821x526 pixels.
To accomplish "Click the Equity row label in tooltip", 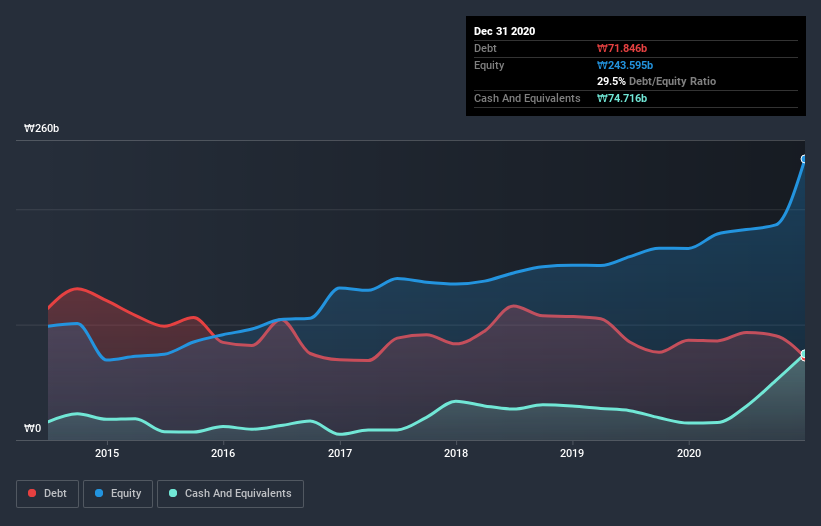I will [x=489, y=65].
